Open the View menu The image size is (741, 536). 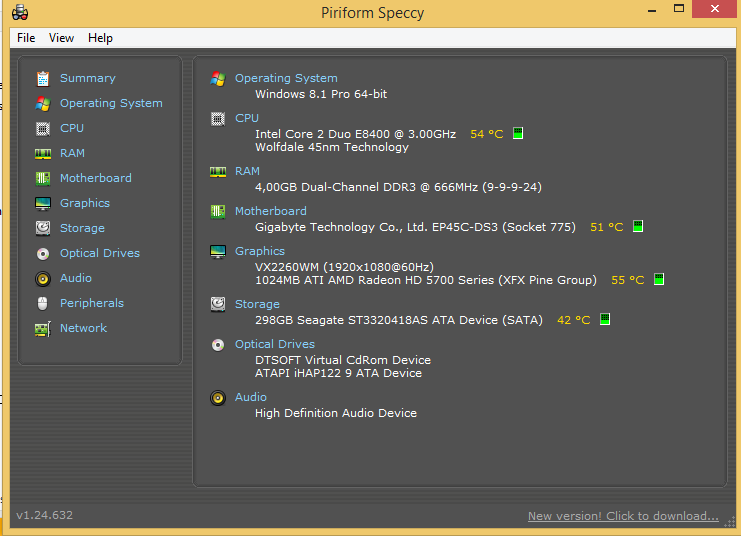coord(61,38)
